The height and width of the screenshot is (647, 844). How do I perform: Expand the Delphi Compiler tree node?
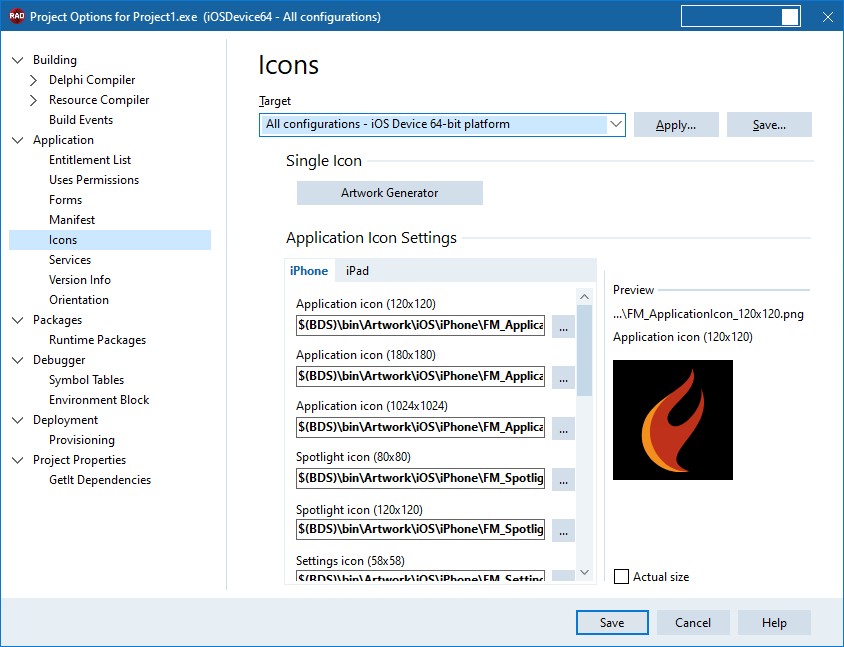(x=33, y=80)
